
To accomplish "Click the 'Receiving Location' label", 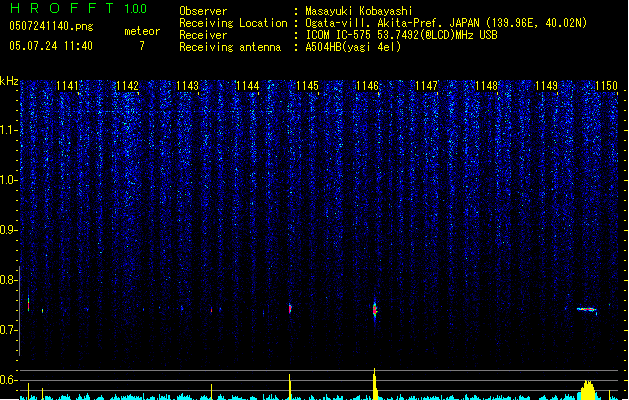I will click(233, 23).
